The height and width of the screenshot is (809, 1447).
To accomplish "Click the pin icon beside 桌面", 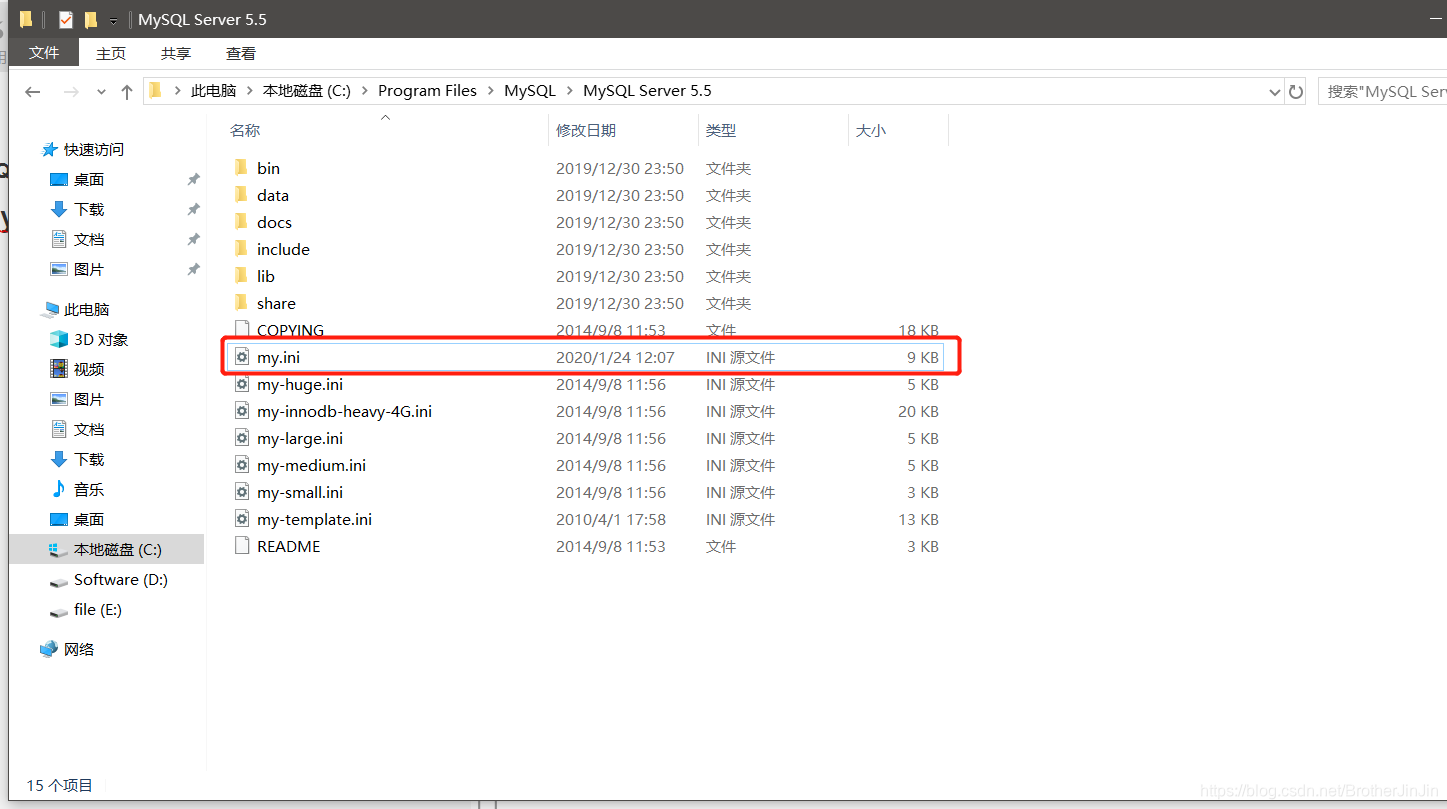I will [x=193, y=179].
